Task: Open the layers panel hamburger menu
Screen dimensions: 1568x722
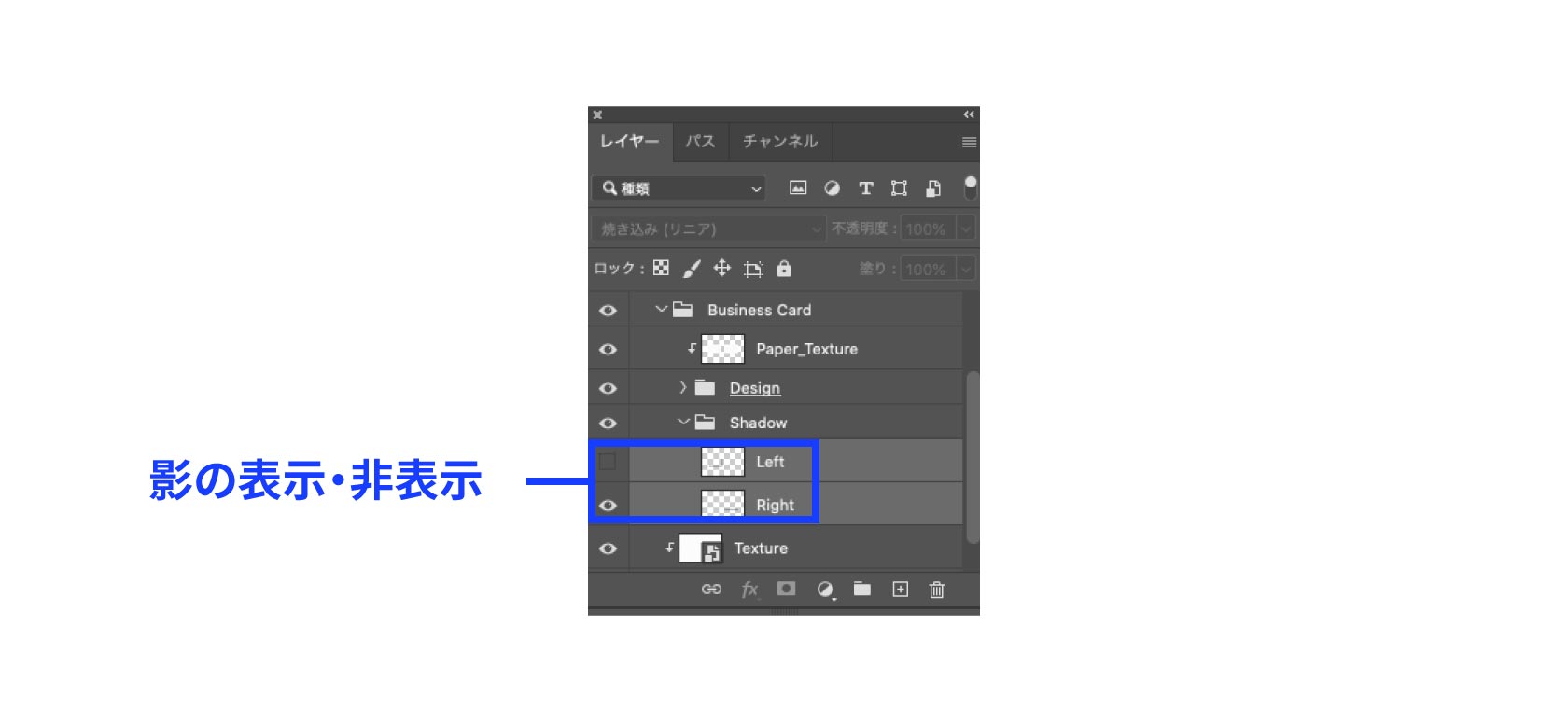Action: (970, 142)
